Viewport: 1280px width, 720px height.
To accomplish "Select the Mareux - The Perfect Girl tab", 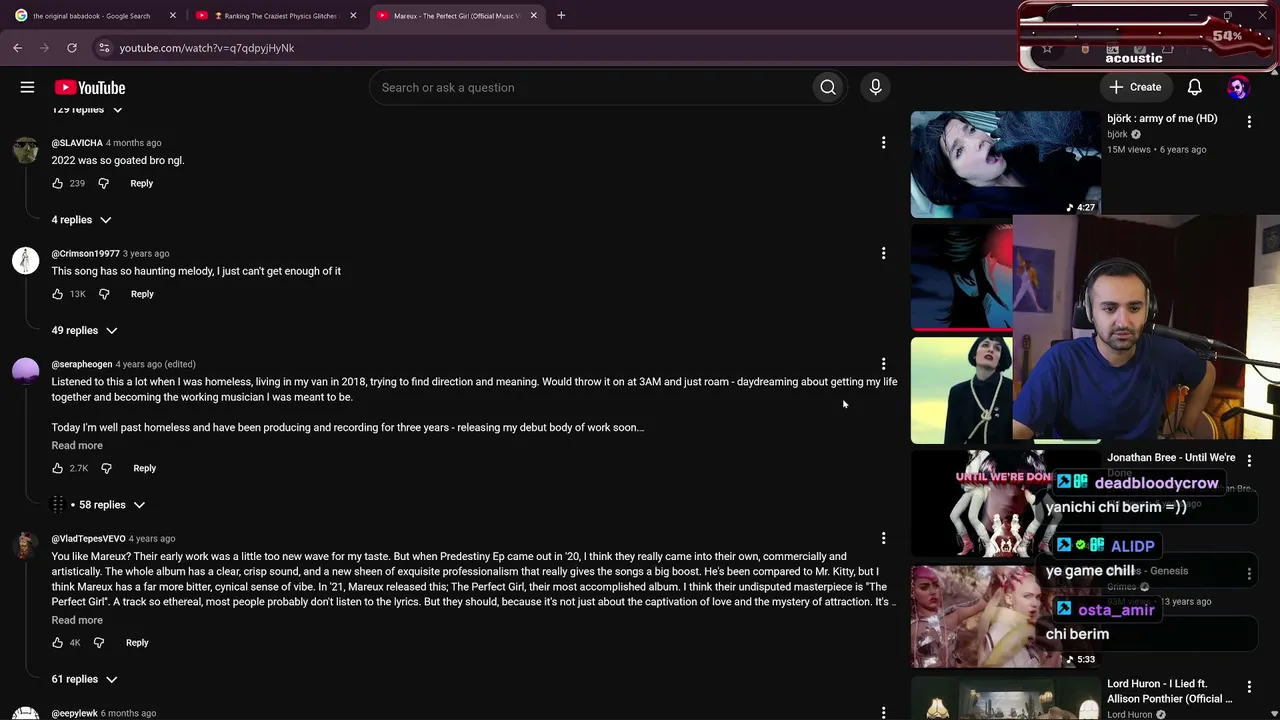I will (x=456, y=15).
